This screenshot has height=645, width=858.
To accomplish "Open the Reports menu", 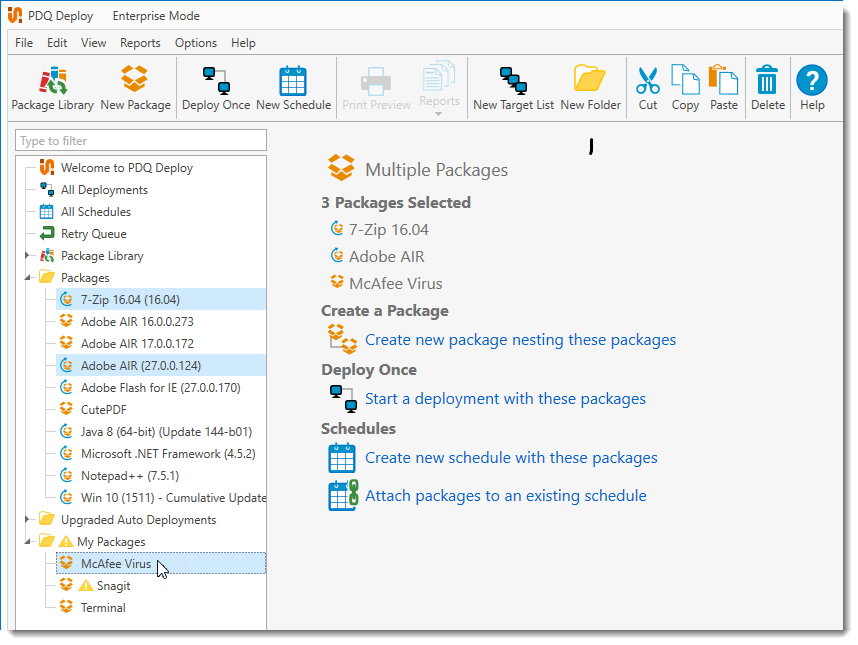I will [140, 43].
